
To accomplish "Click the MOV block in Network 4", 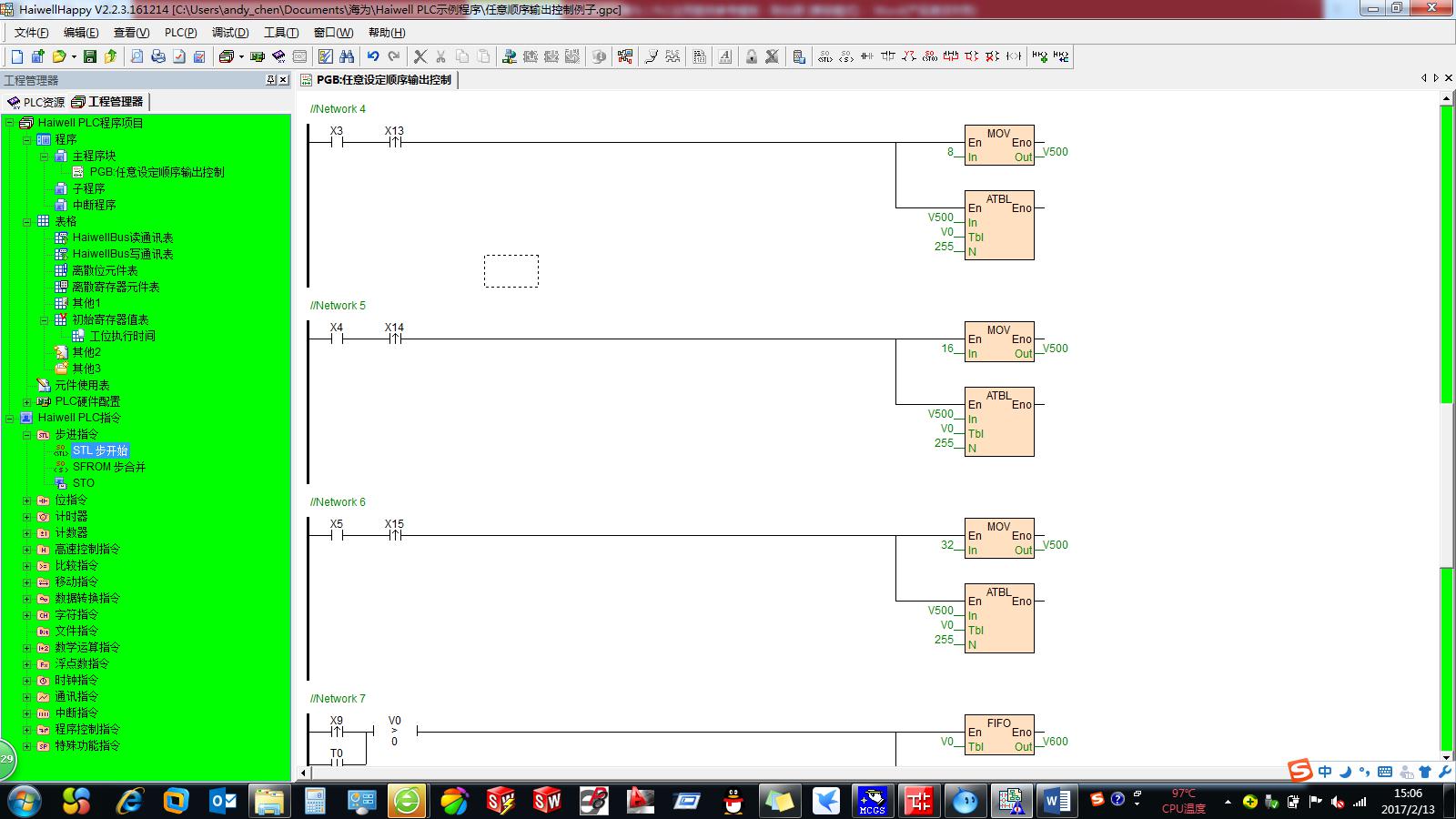I will click(x=999, y=145).
